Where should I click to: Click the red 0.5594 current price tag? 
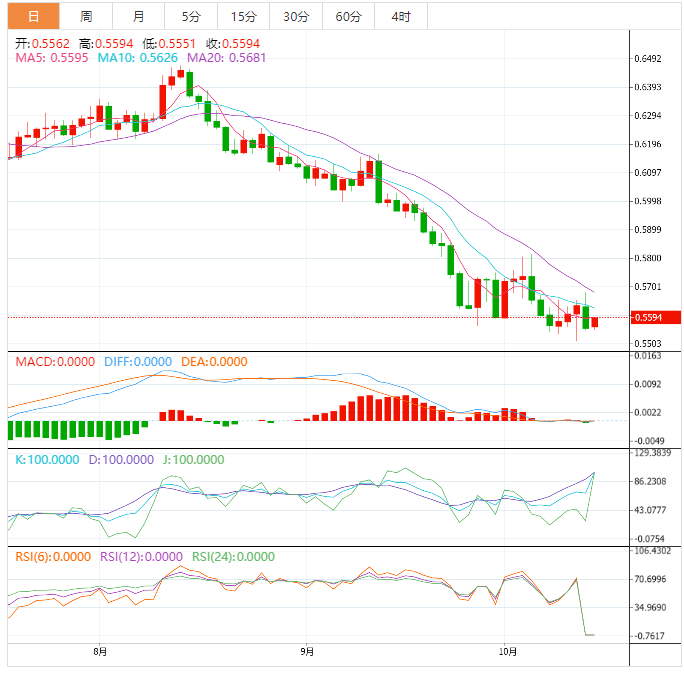click(655, 318)
